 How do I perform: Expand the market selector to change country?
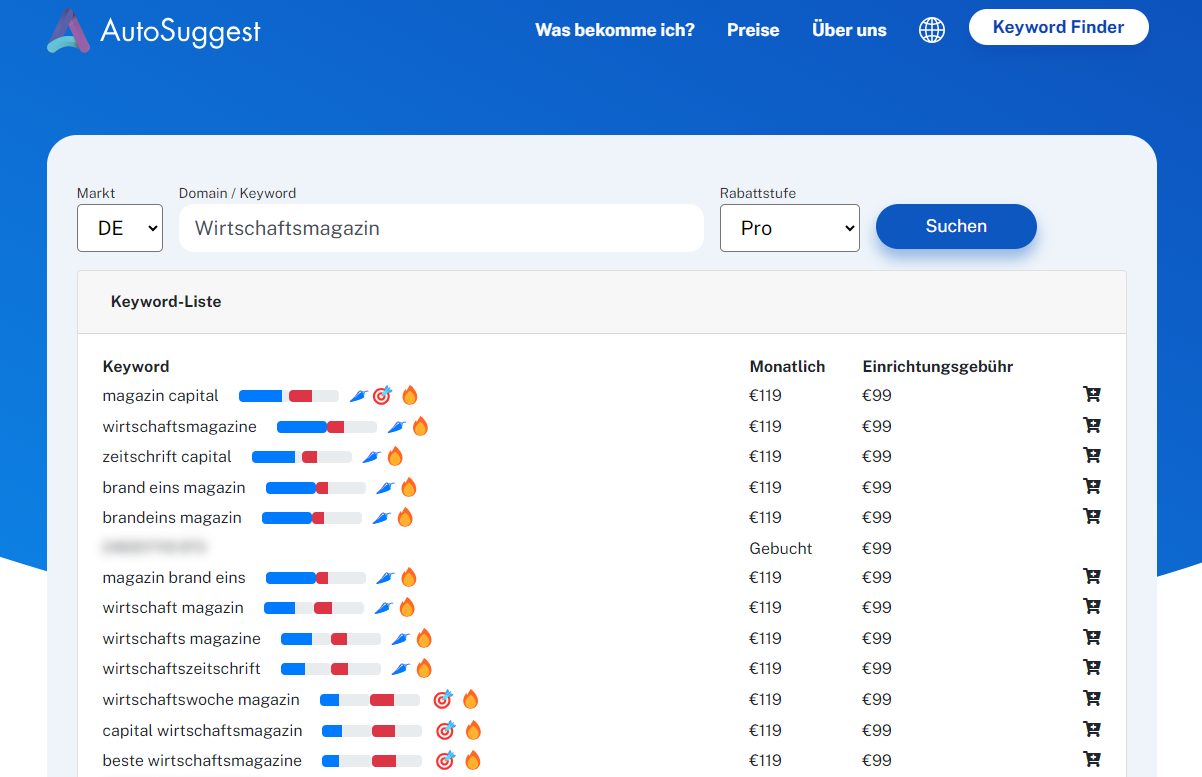point(119,227)
